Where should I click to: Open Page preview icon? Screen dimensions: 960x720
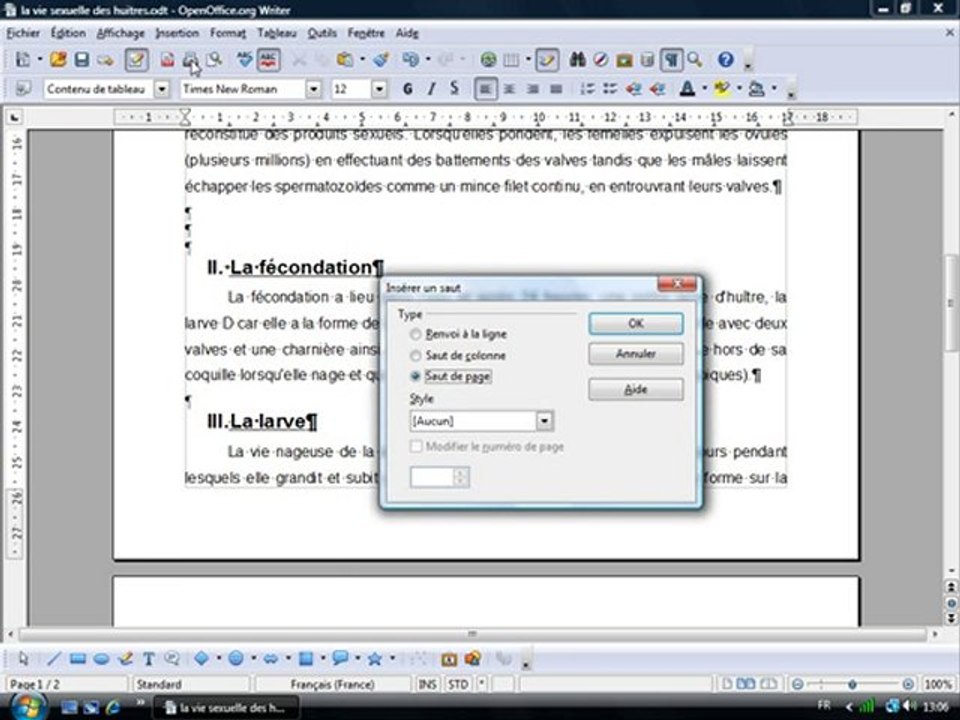(x=214, y=59)
